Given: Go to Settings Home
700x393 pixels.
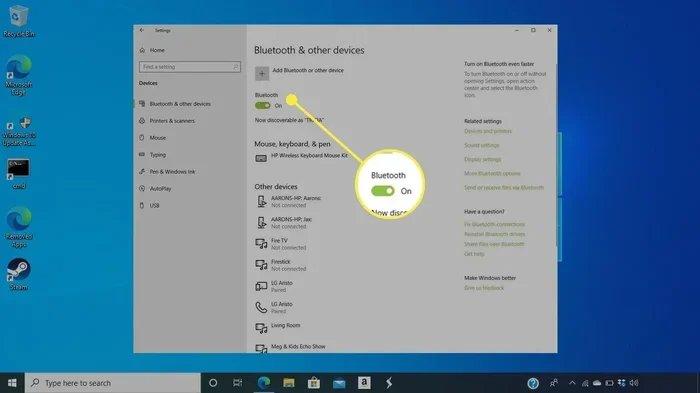Looking at the screenshot, I should click(x=152, y=50).
